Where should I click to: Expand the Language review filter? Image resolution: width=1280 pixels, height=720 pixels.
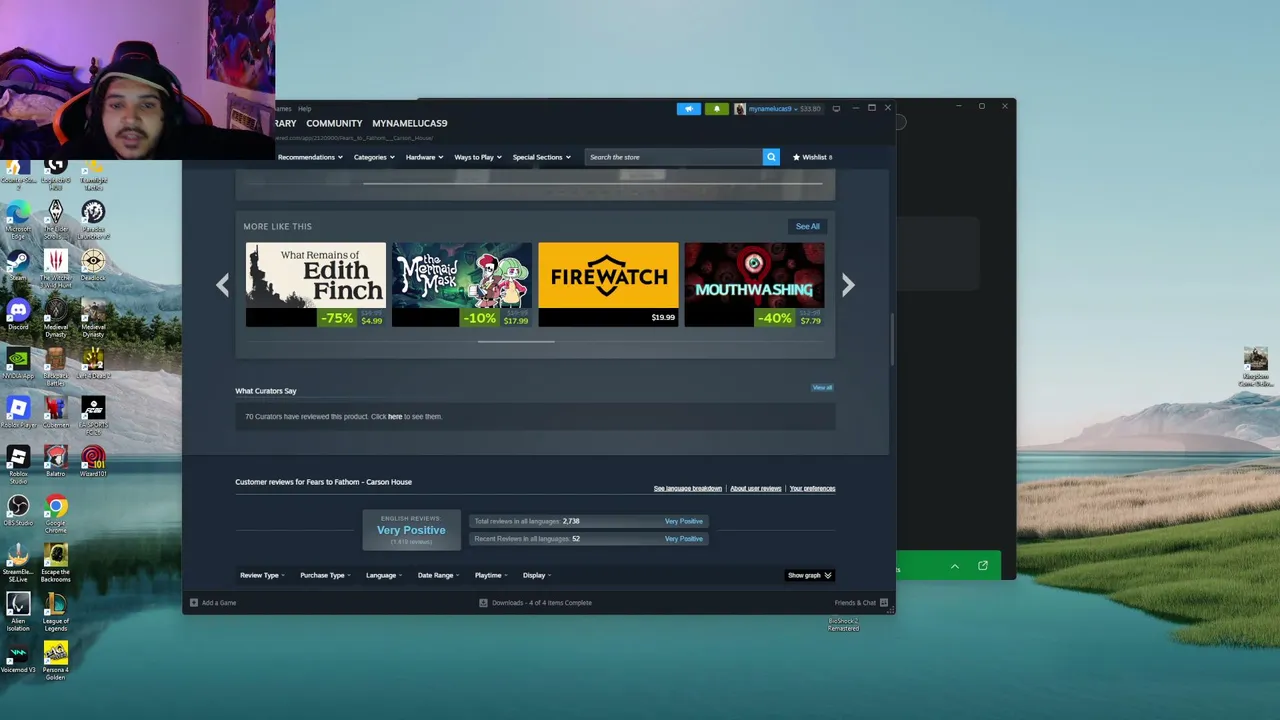click(384, 575)
